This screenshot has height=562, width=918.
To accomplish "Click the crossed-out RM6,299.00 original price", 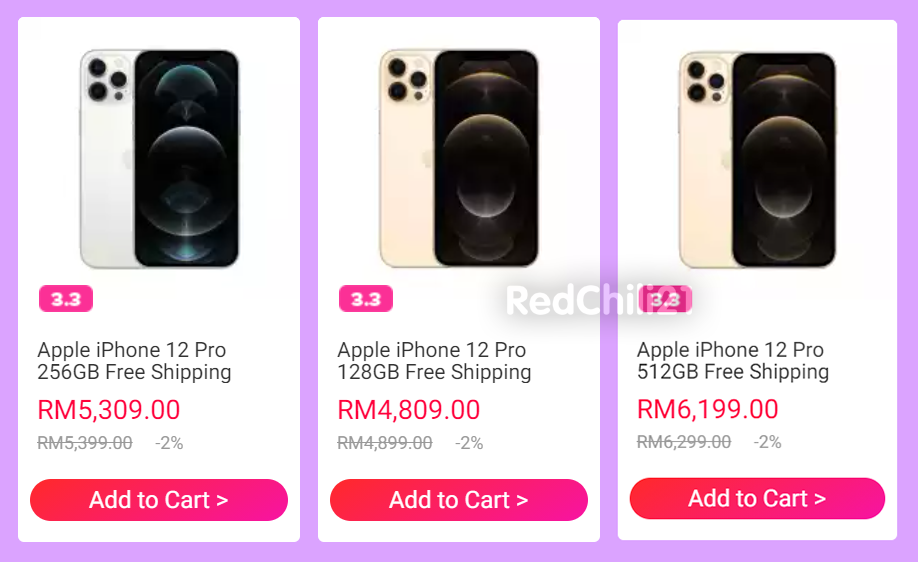I will (x=684, y=442).
